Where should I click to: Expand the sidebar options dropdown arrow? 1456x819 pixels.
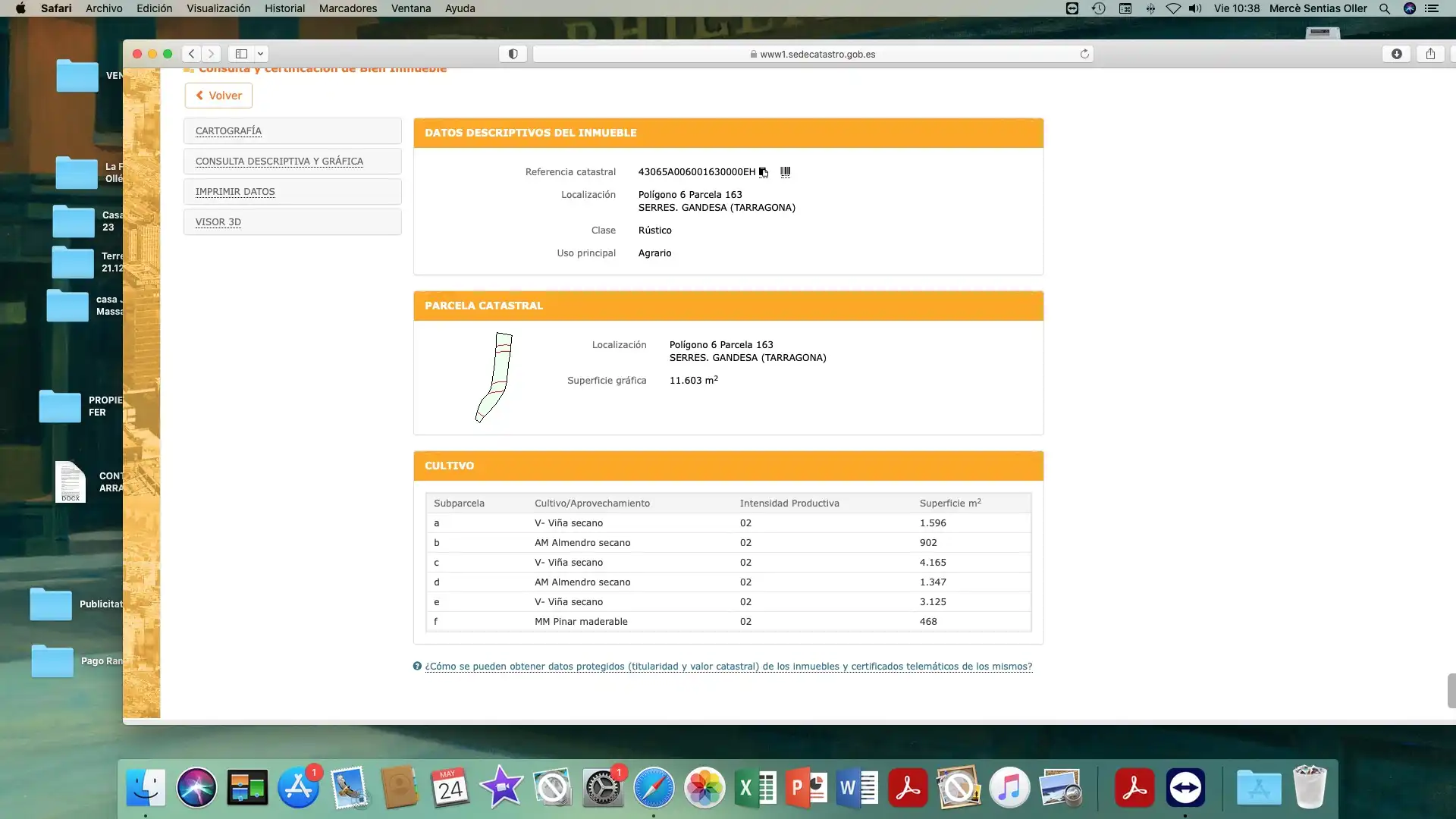tap(260, 54)
